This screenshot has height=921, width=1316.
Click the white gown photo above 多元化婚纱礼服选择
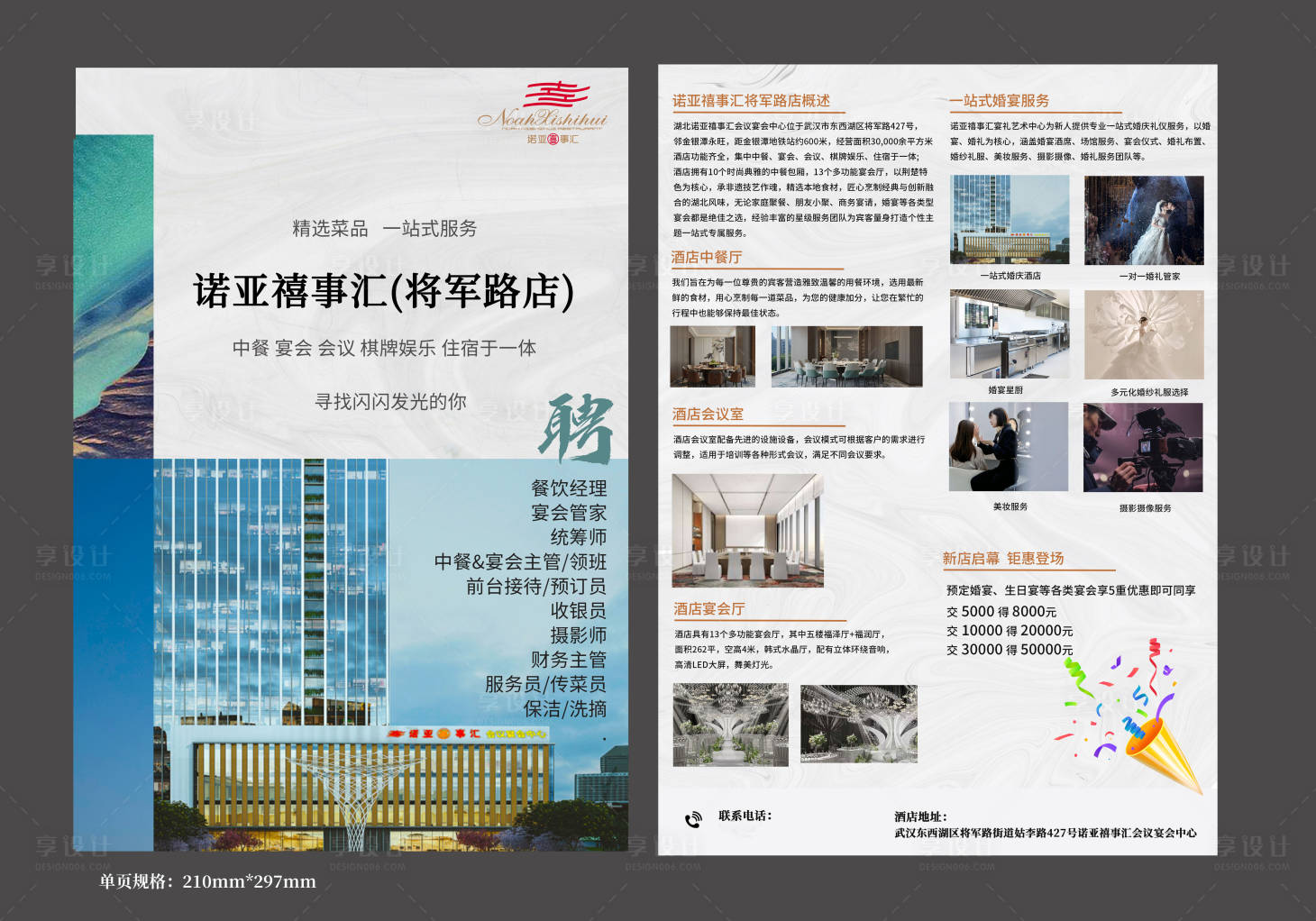click(1144, 334)
